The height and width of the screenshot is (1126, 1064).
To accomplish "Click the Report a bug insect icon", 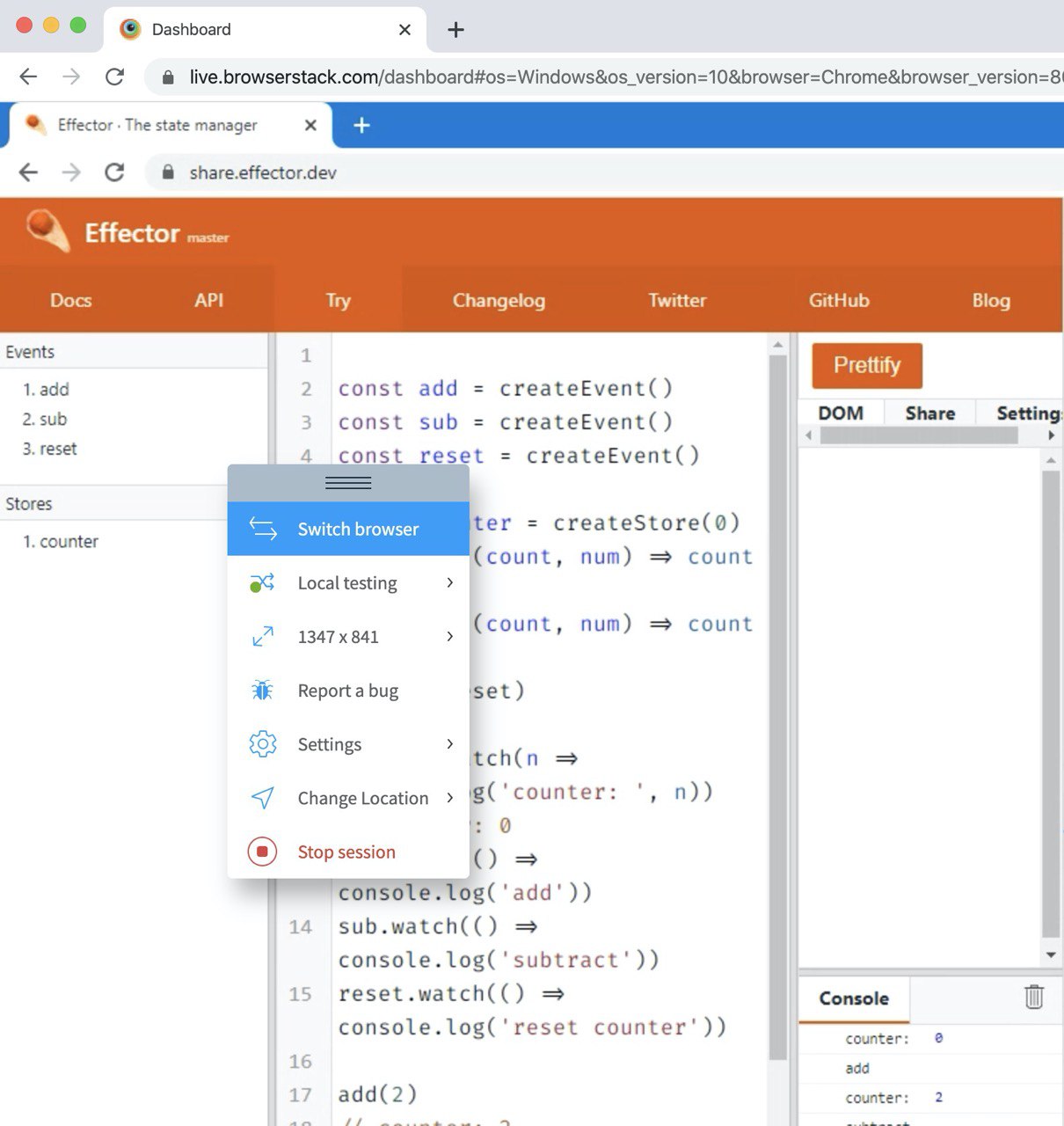I will 262,691.
